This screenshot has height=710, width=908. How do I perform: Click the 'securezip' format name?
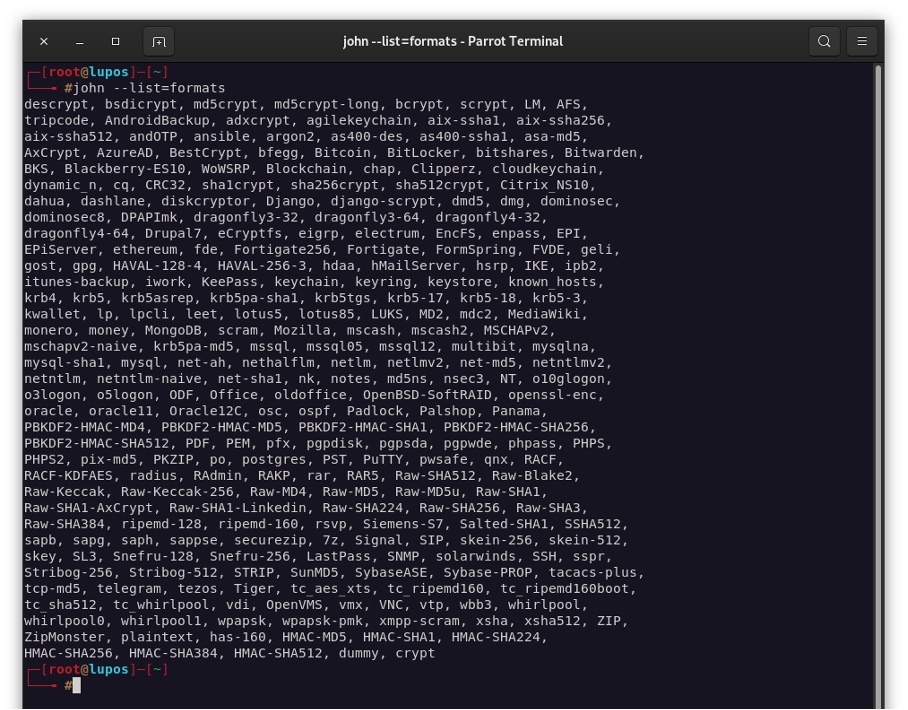coord(270,540)
